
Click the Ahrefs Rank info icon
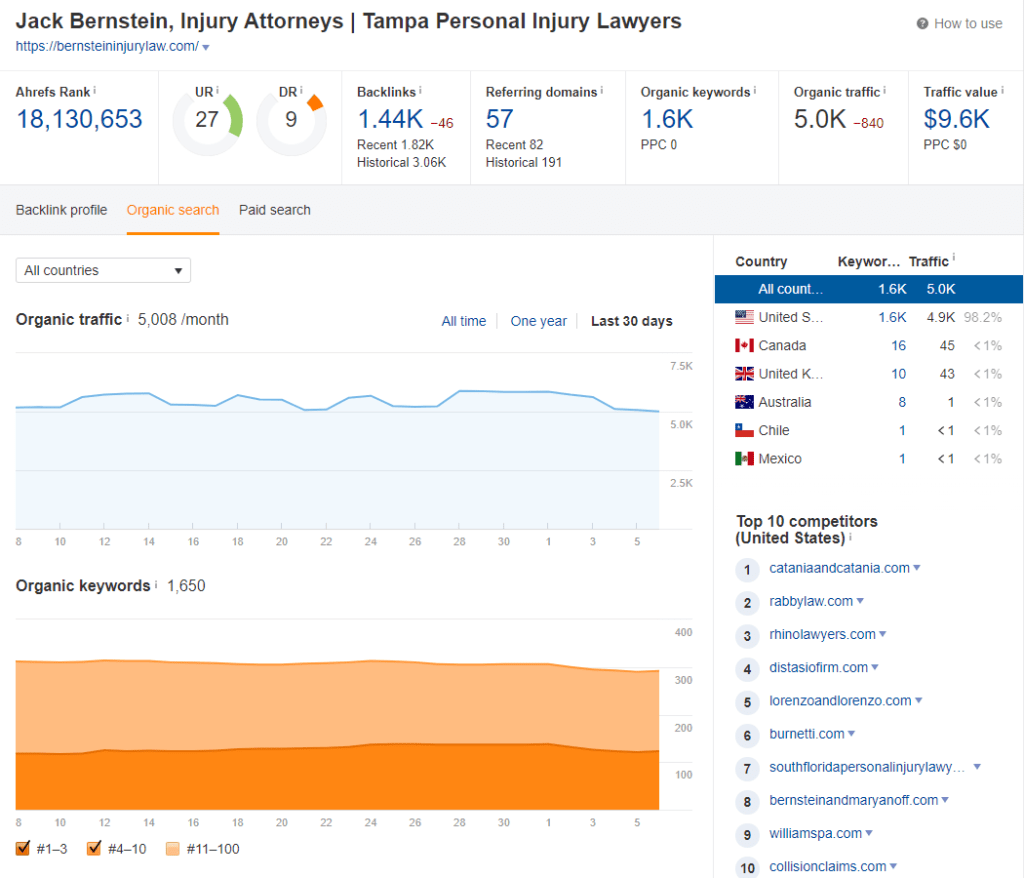click(95, 90)
